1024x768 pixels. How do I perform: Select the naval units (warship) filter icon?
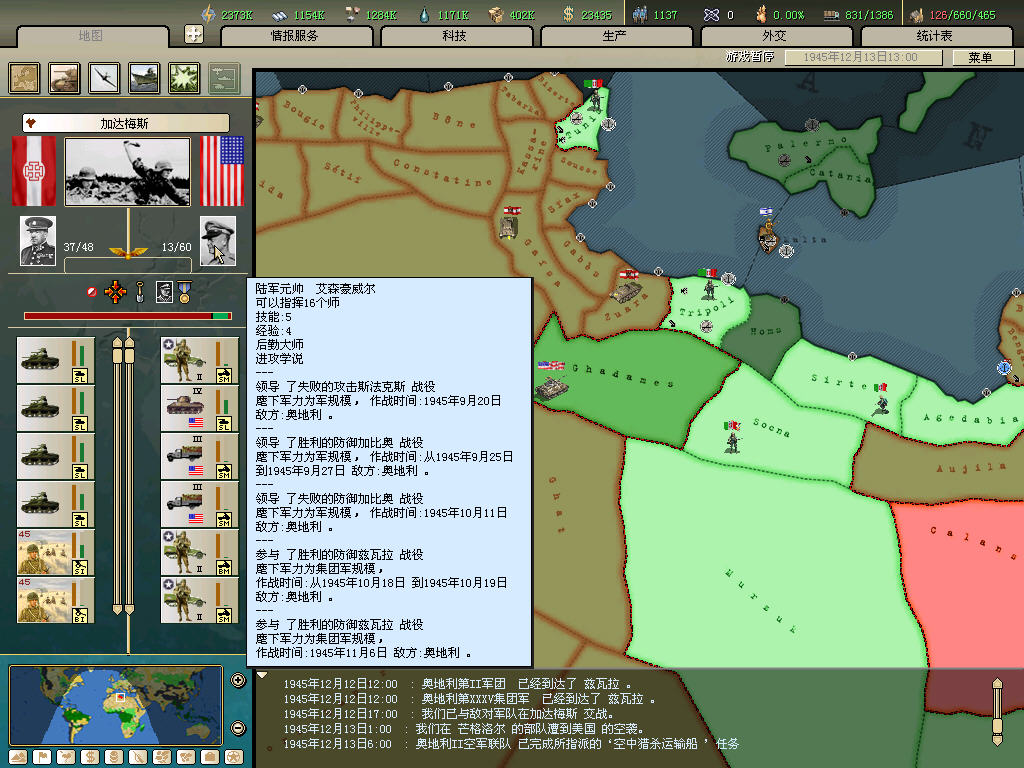coord(144,78)
